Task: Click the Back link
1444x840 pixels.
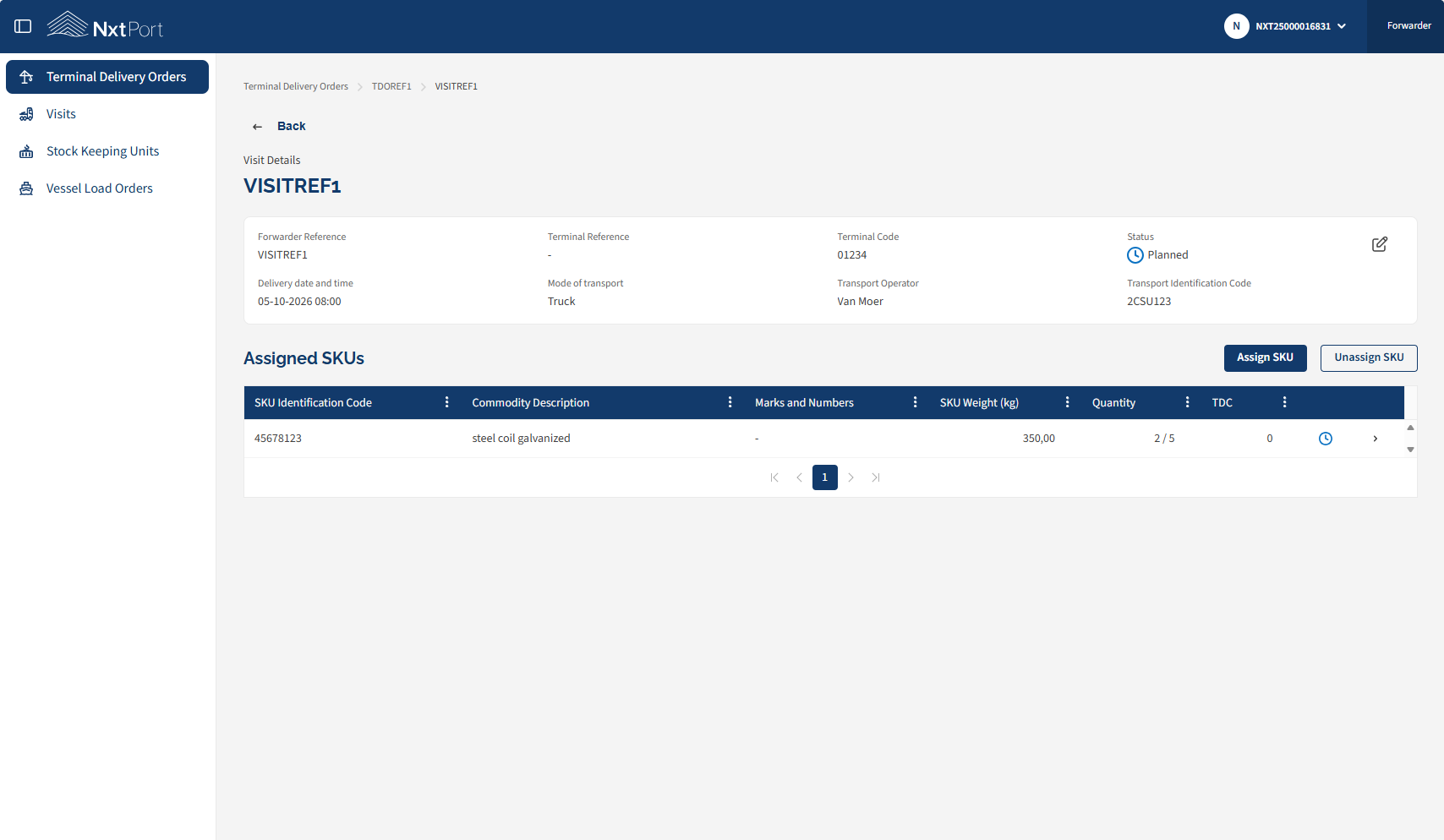Action: pos(292,127)
